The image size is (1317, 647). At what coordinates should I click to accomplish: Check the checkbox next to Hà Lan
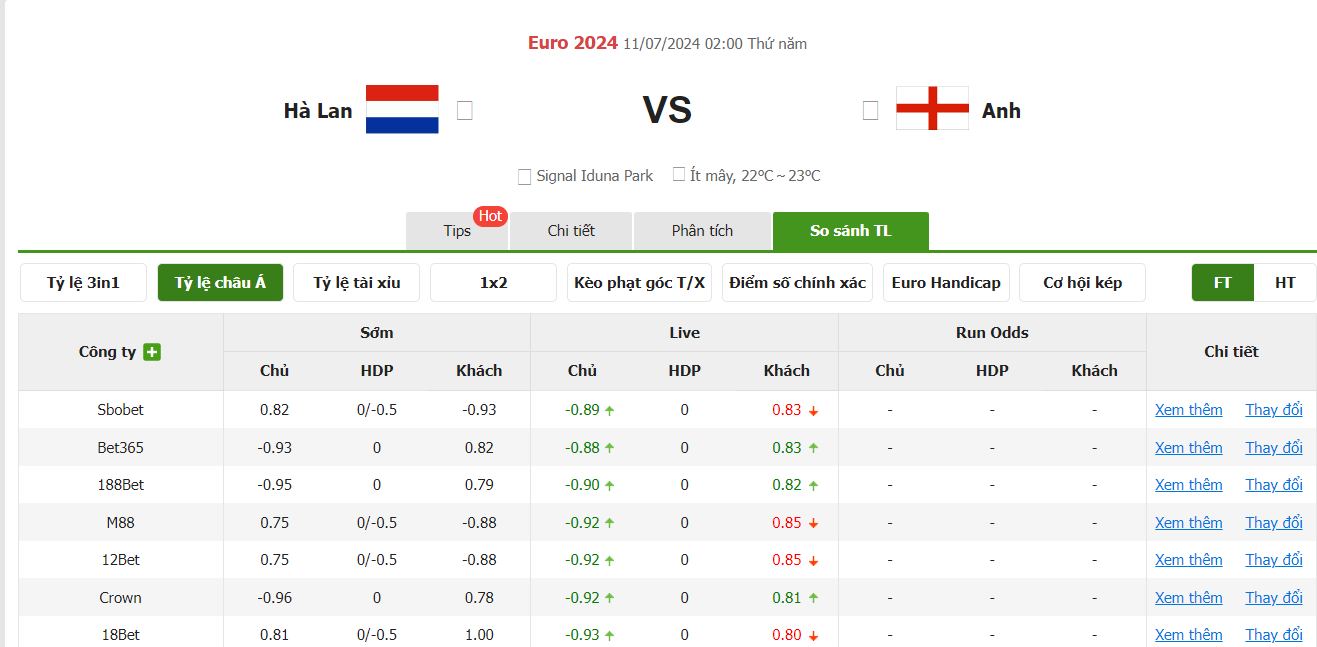463,110
